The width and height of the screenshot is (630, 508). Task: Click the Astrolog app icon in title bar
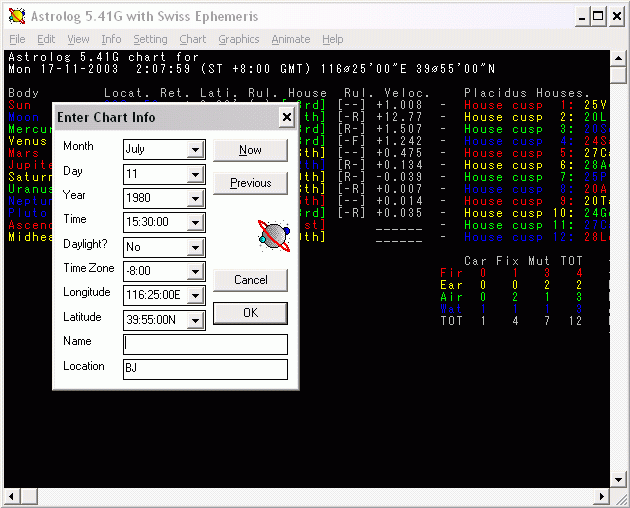(x=17, y=16)
